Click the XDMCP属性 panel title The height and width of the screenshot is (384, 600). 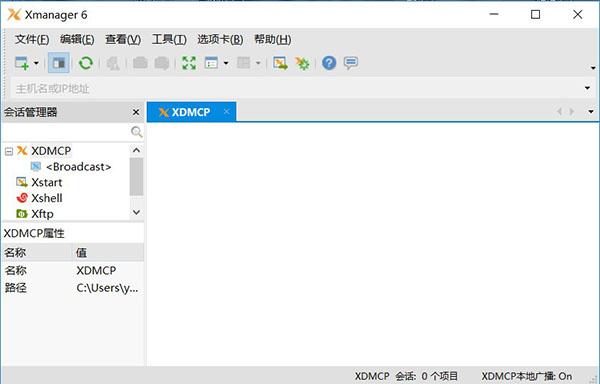[x=34, y=233]
